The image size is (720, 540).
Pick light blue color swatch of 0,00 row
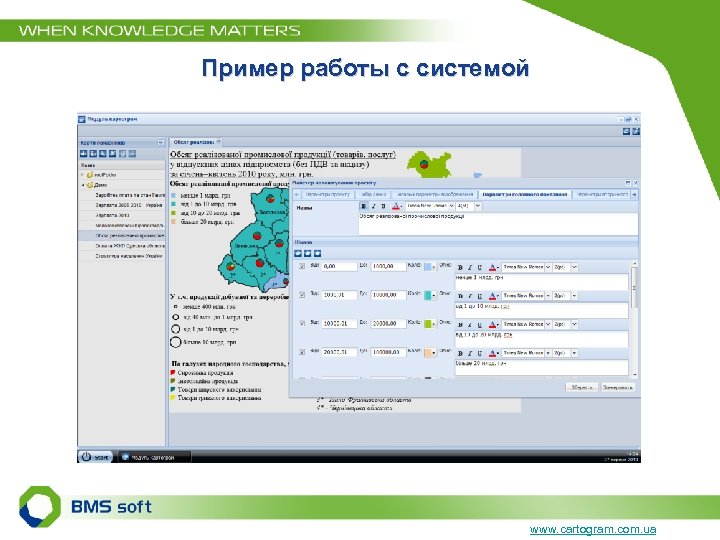(430, 267)
